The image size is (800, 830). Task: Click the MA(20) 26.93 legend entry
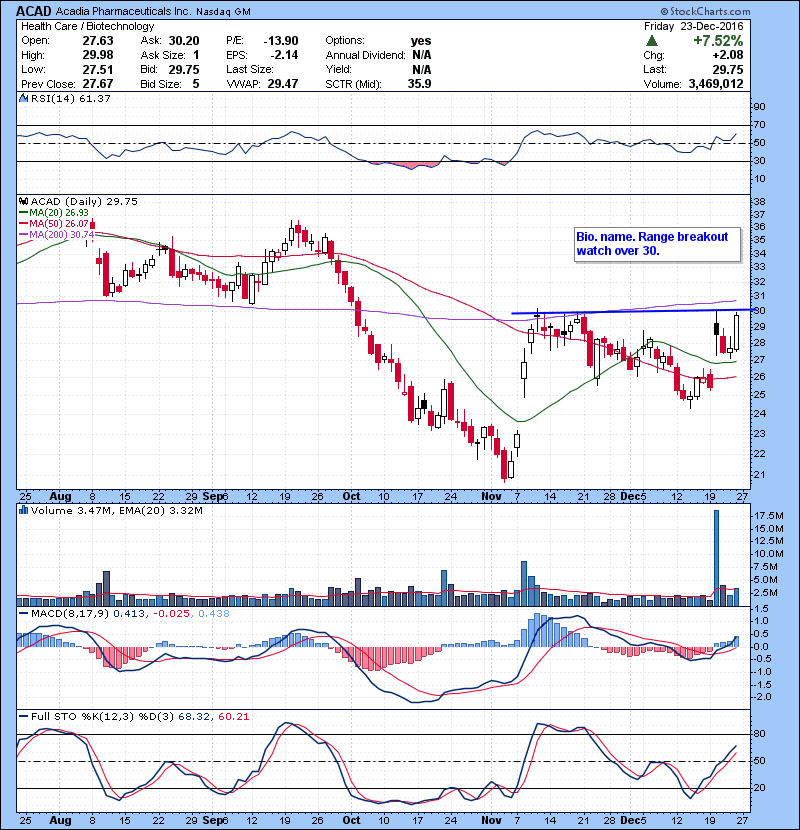coord(55,212)
